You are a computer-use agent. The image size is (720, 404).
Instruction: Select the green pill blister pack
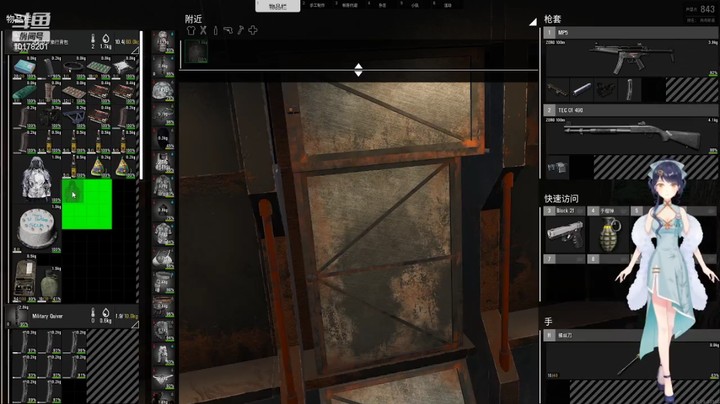[x=99, y=68]
